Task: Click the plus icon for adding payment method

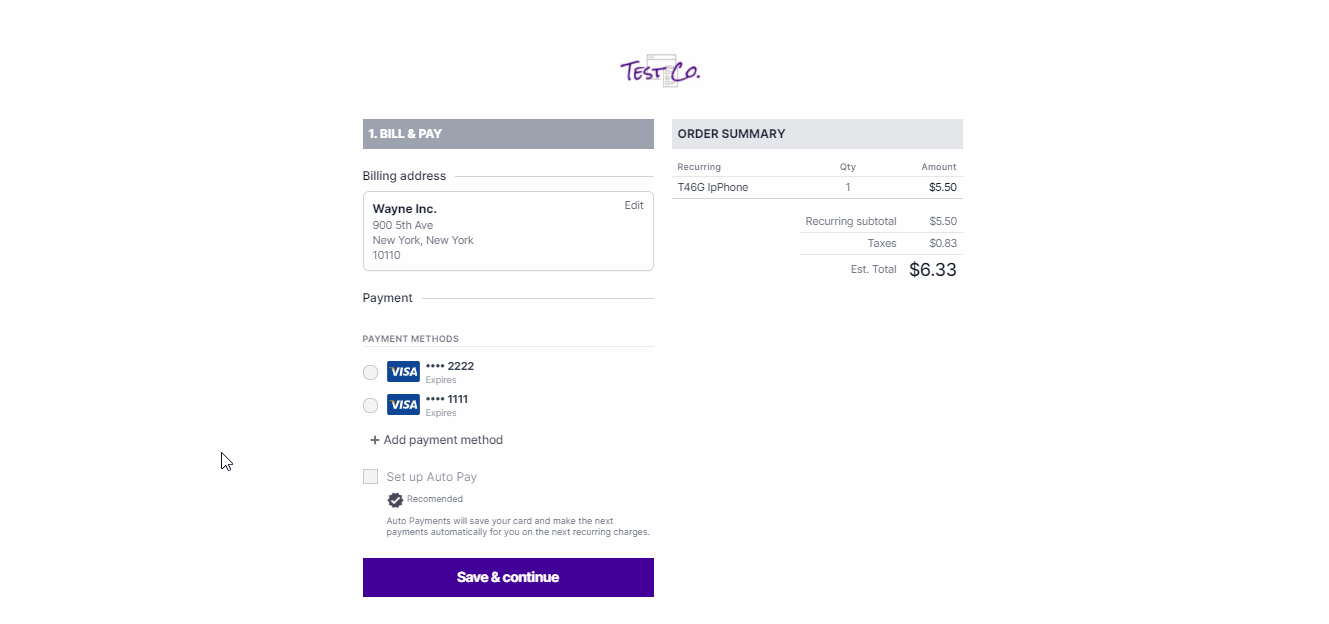Action: coord(375,440)
